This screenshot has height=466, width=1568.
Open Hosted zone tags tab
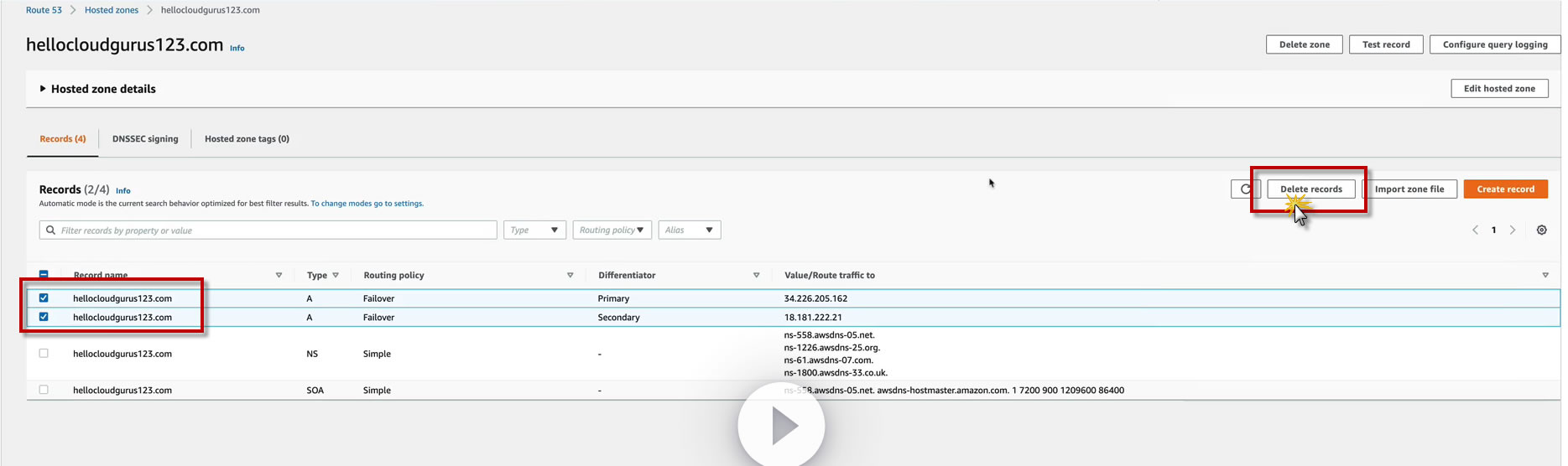pyautogui.click(x=247, y=139)
